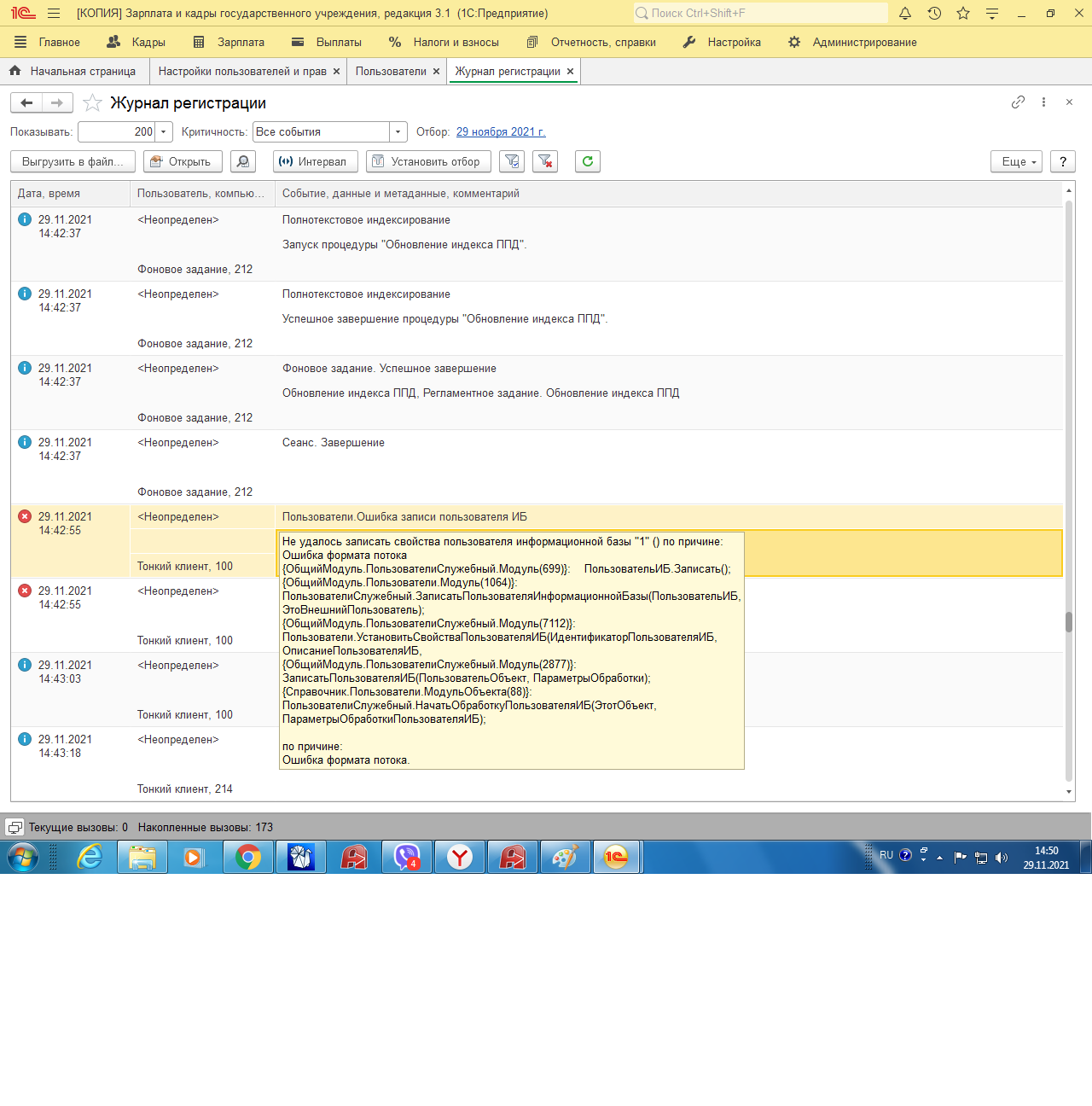1092x1106 pixels.
Task: Click Выгрузить в файл button
Action: click(x=73, y=161)
